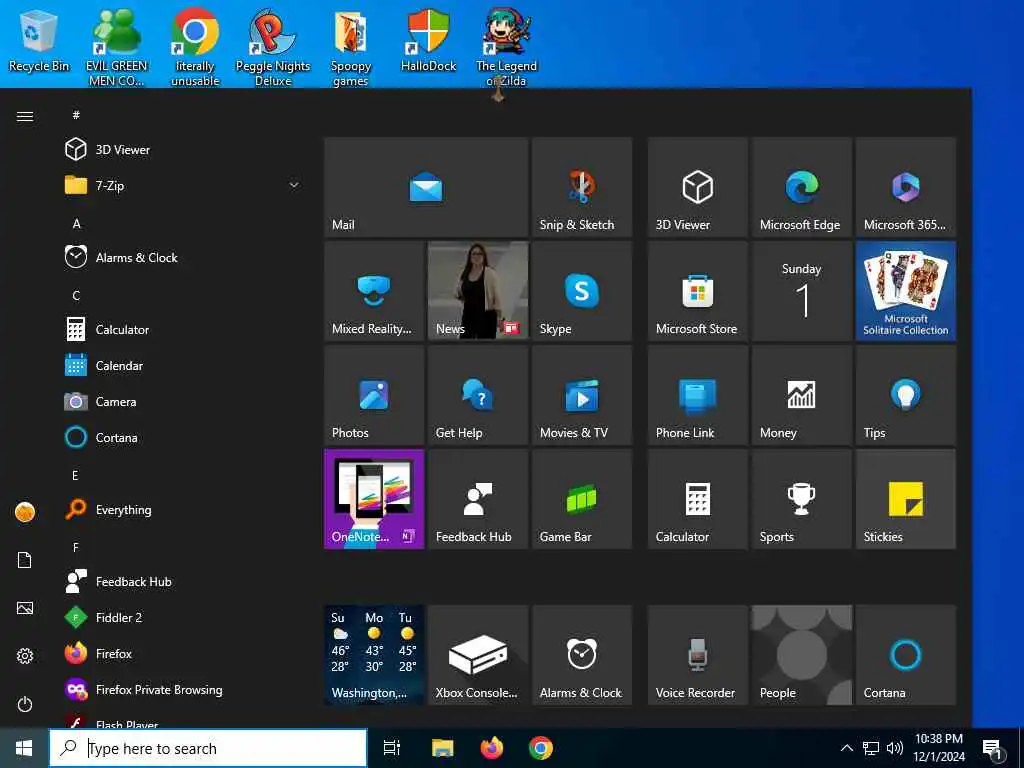The height and width of the screenshot is (768, 1024).
Task: Click the letter E section header
Action: click(75, 475)
